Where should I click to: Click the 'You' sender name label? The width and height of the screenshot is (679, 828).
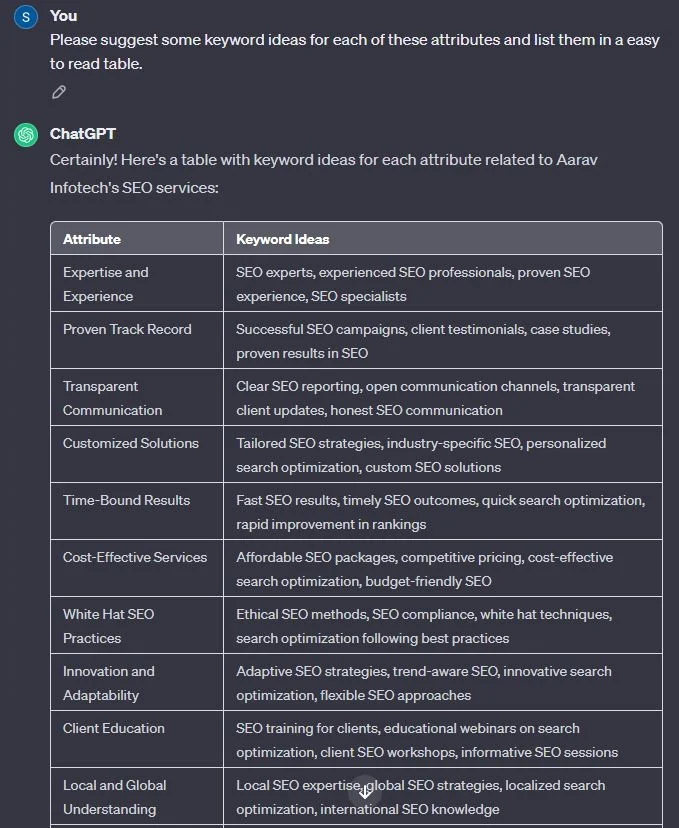(63, 16)
